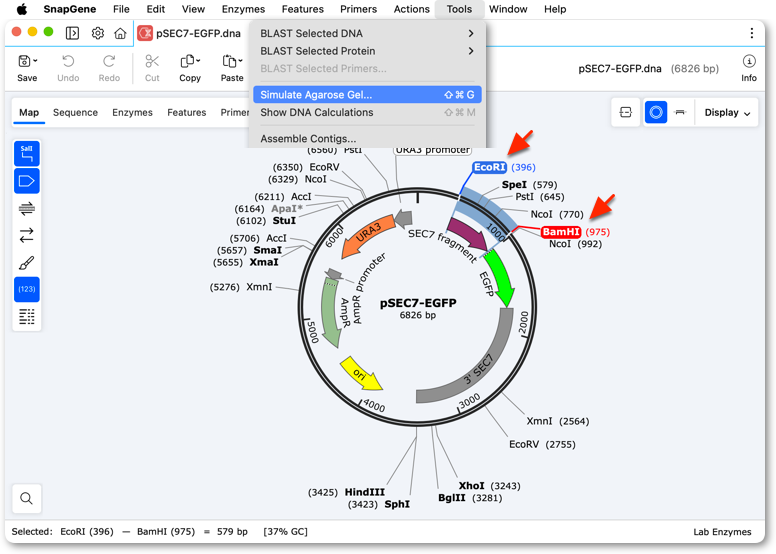Click the Redo toolbar icon
The height and width of the screenshot is (554, 776).
tap(109, 61)
